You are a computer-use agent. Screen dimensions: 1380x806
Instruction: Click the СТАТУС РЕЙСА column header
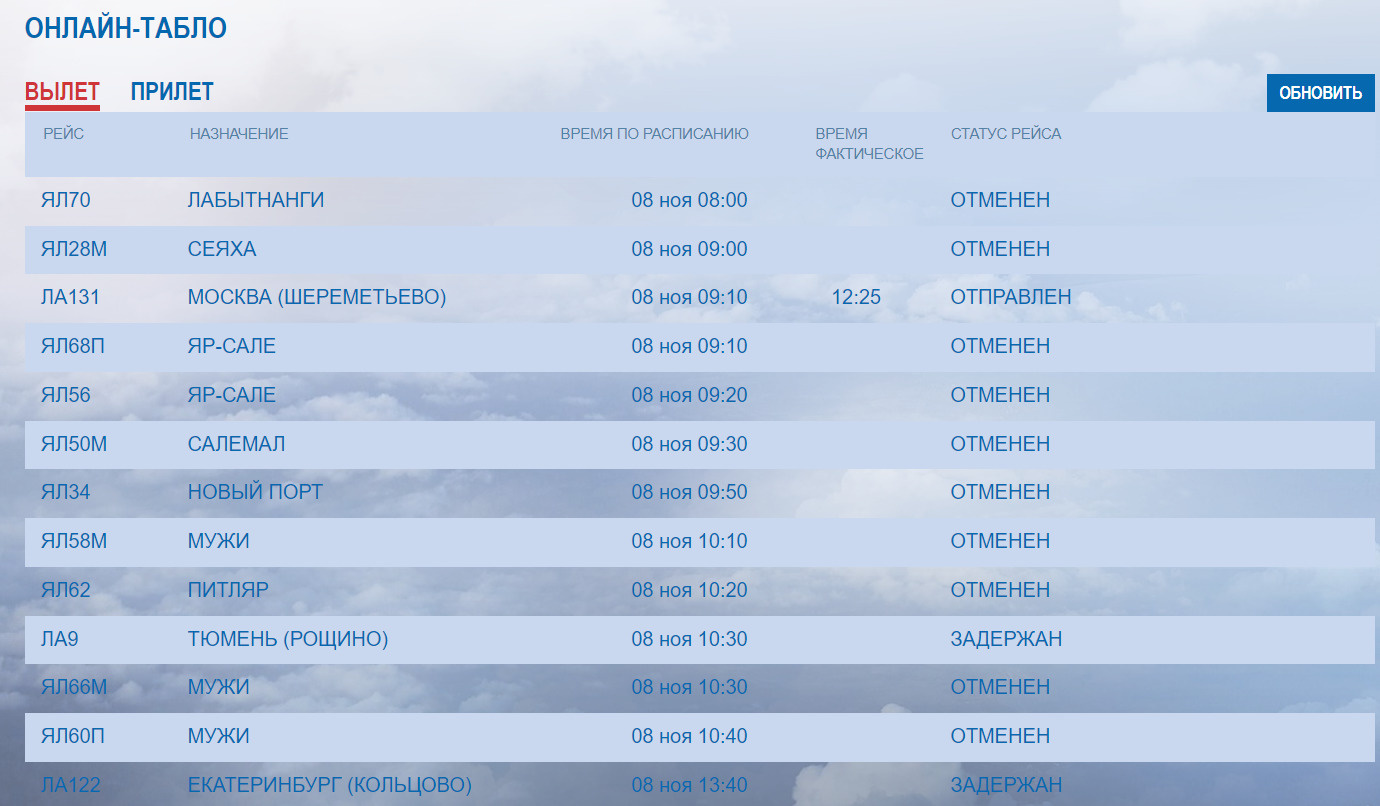[1006, 134]
